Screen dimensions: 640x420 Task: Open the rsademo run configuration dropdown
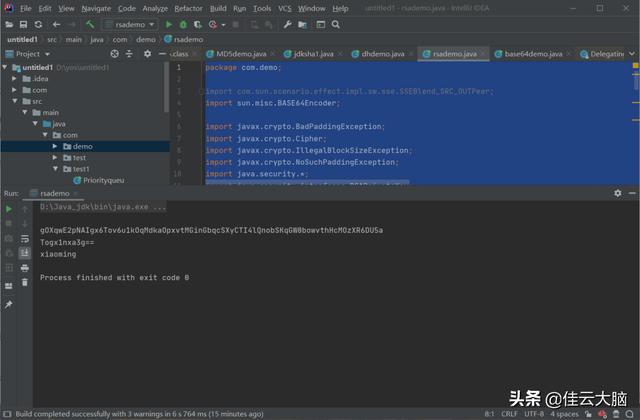pos(130,24)
